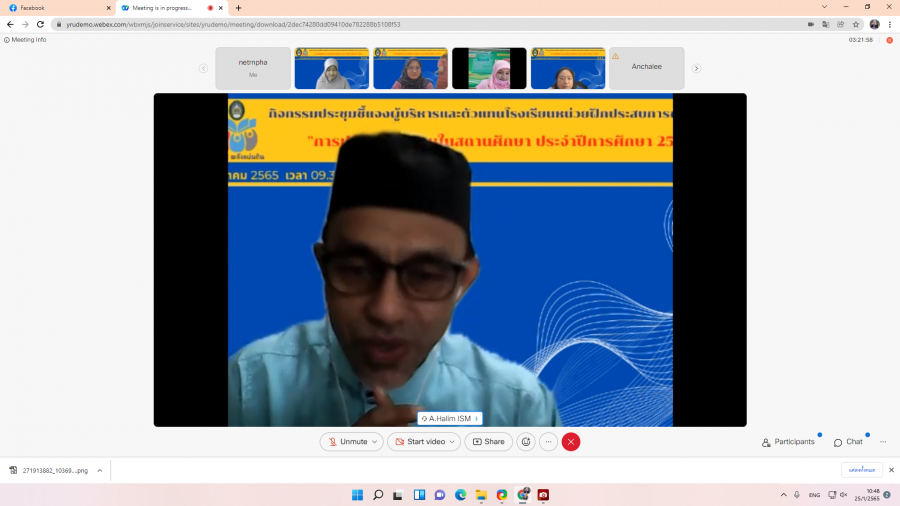900x506 pixels.
Task: Unmute the microphone
Action: [347, 442]
